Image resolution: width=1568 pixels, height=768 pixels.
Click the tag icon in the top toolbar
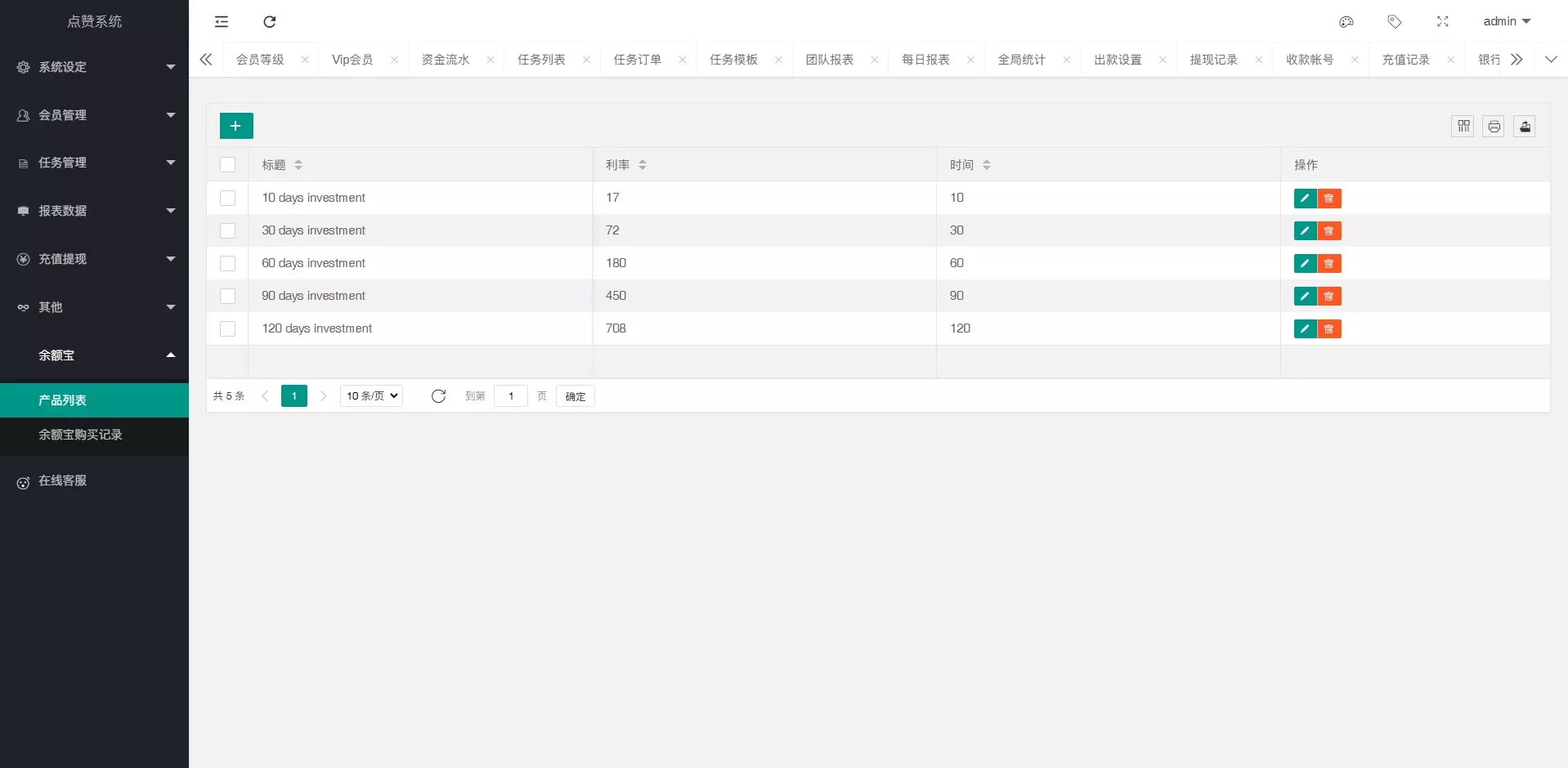pyautogui.click(x=1395, y=22)
